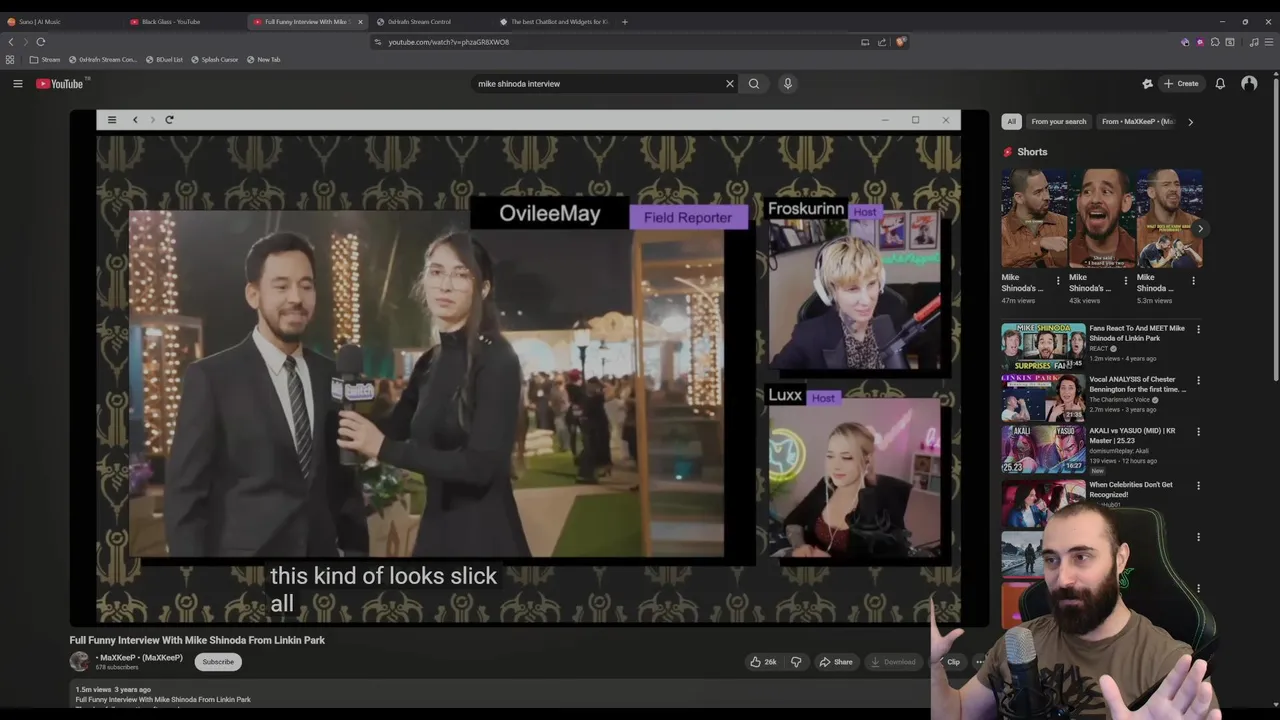The image size is (1280, 720).
Task: Open the Splash Cursor bookmark
Action: pos(215,60)
